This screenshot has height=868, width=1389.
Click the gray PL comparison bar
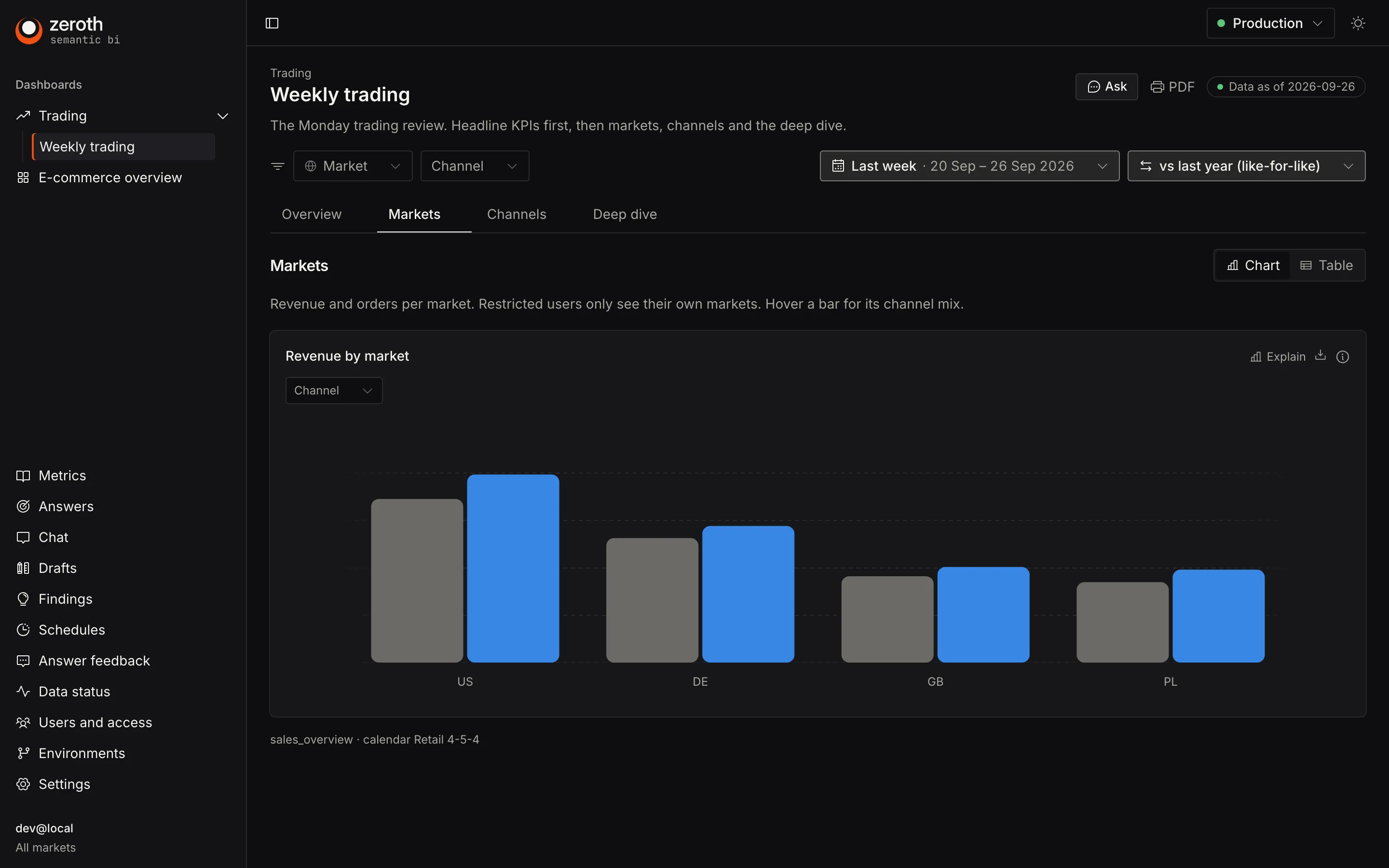point(1123,622)
